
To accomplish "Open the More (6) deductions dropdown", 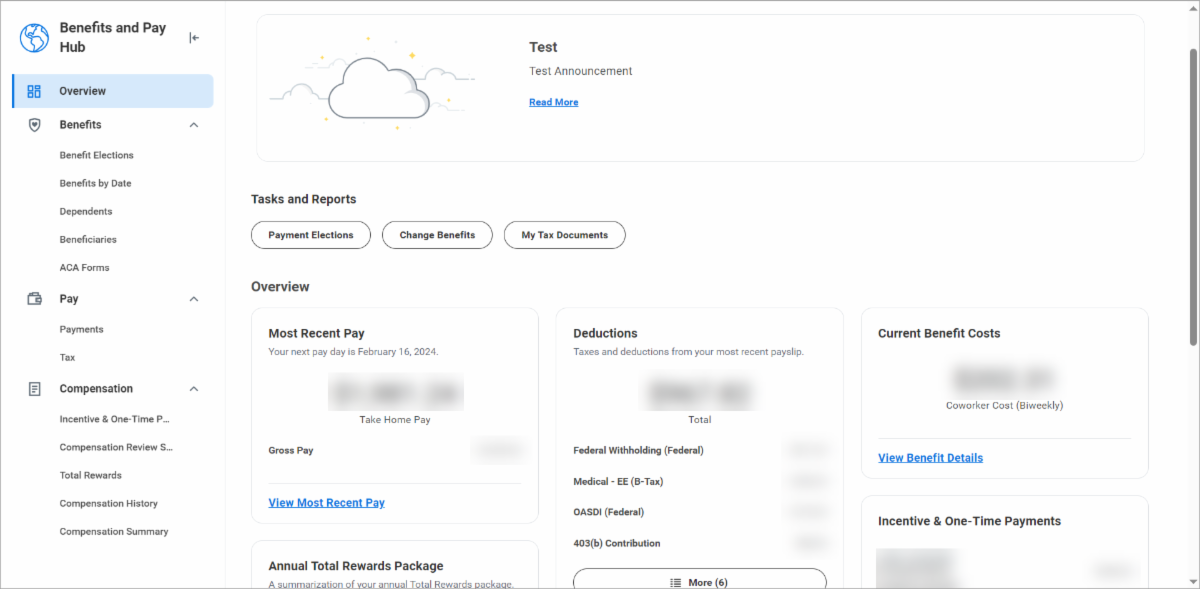I will [699, 580].
